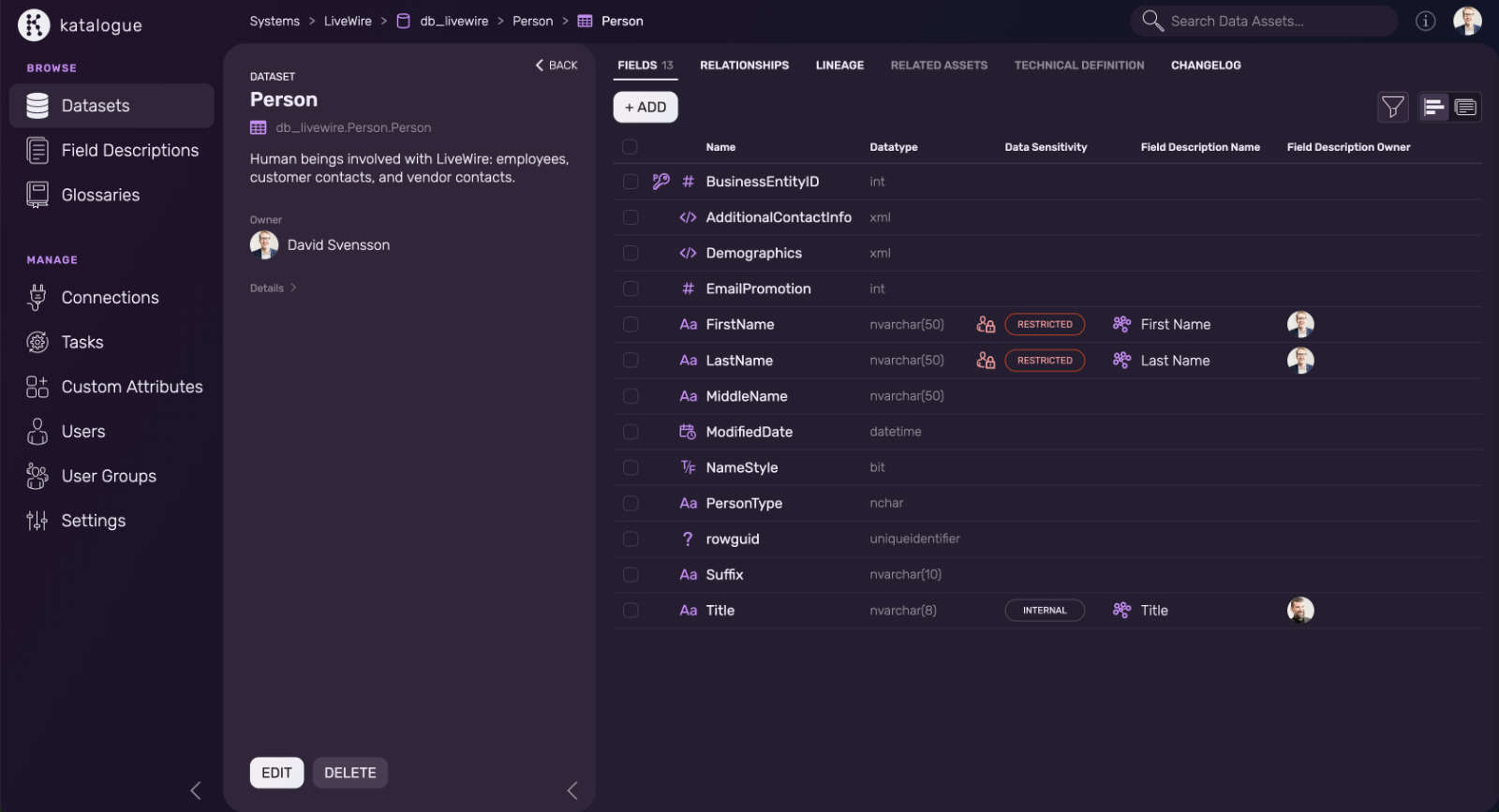Click the + ADD button
Image resolution: width=1499 pixels, height=812 pixels.
click(646, 108)
